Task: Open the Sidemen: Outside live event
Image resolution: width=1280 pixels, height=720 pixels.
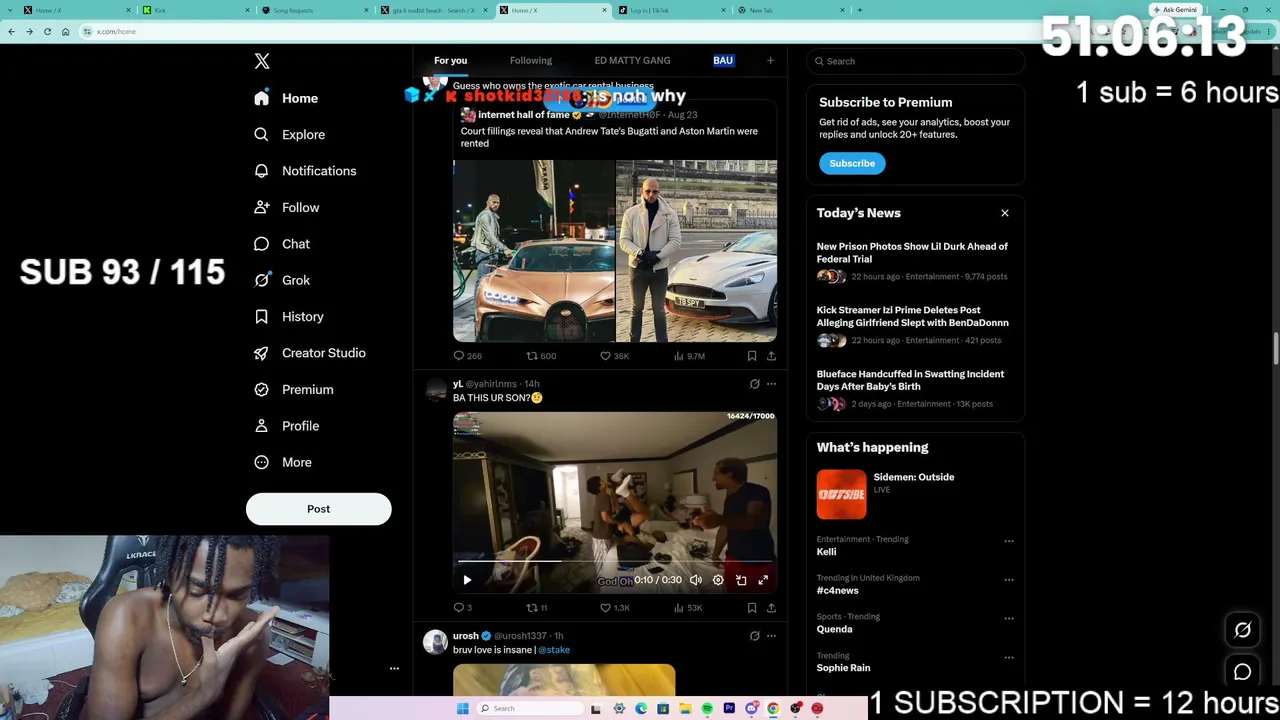Action: click(915, 494)
